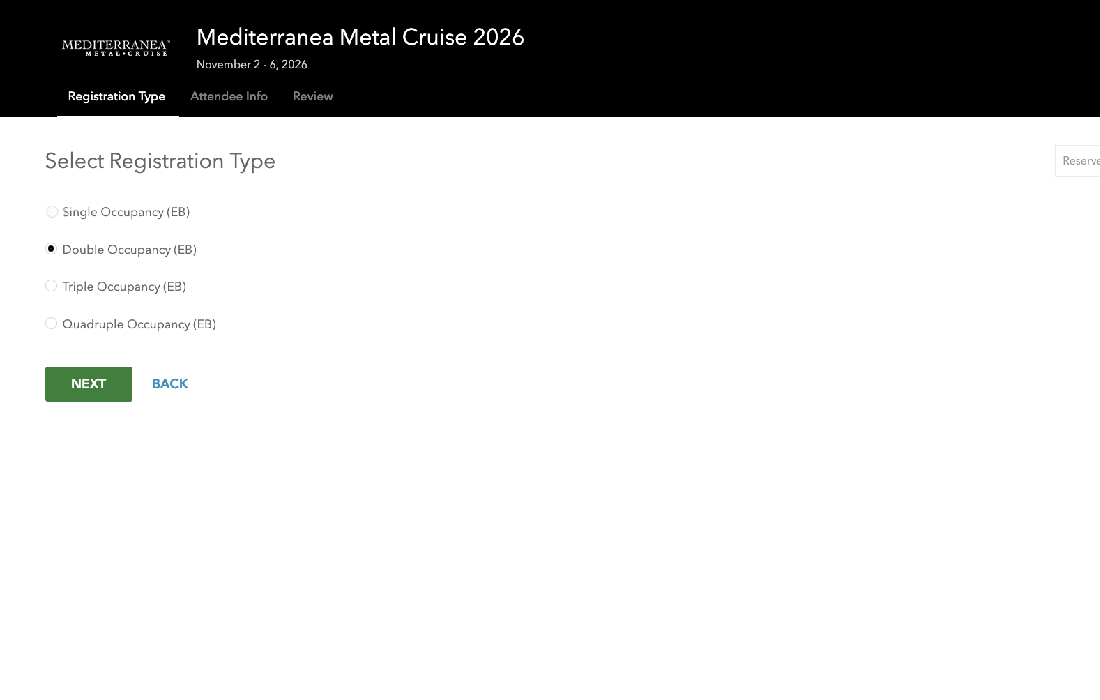Click the Reserve box at right edge
The height and width of the screenshot is (700, 1100).
click(x=1079, y=161)
